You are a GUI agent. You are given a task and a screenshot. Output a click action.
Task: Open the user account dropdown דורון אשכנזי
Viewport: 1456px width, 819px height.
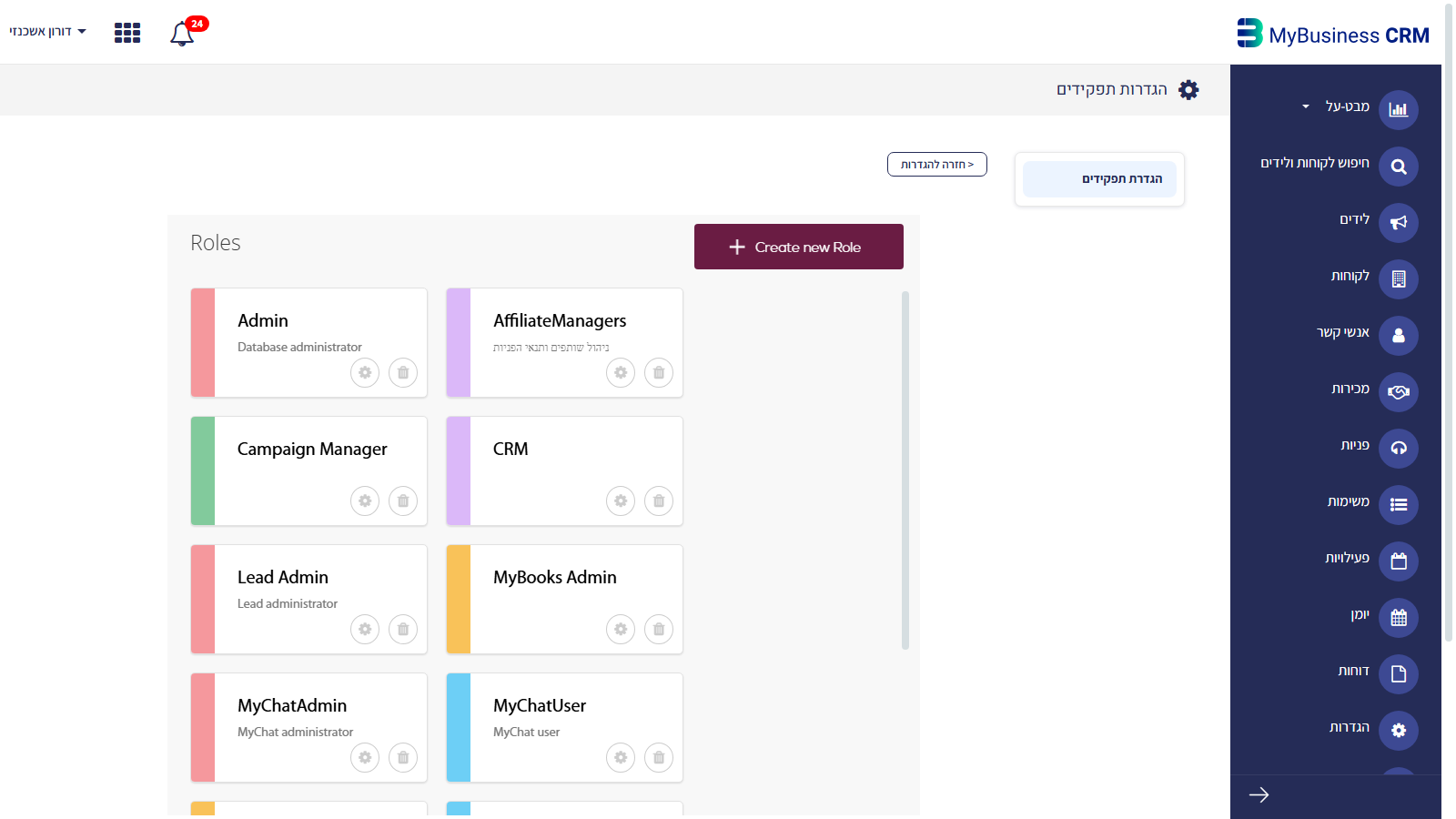[x=47, y=31]
